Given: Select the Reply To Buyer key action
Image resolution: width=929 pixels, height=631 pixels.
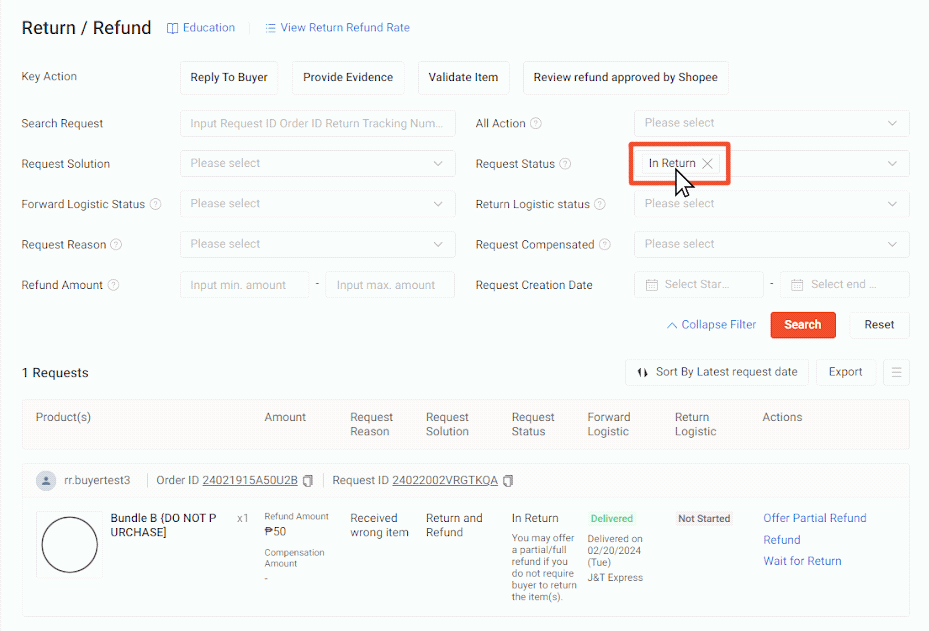Looking at the screenshot, I should click(229, 78).
